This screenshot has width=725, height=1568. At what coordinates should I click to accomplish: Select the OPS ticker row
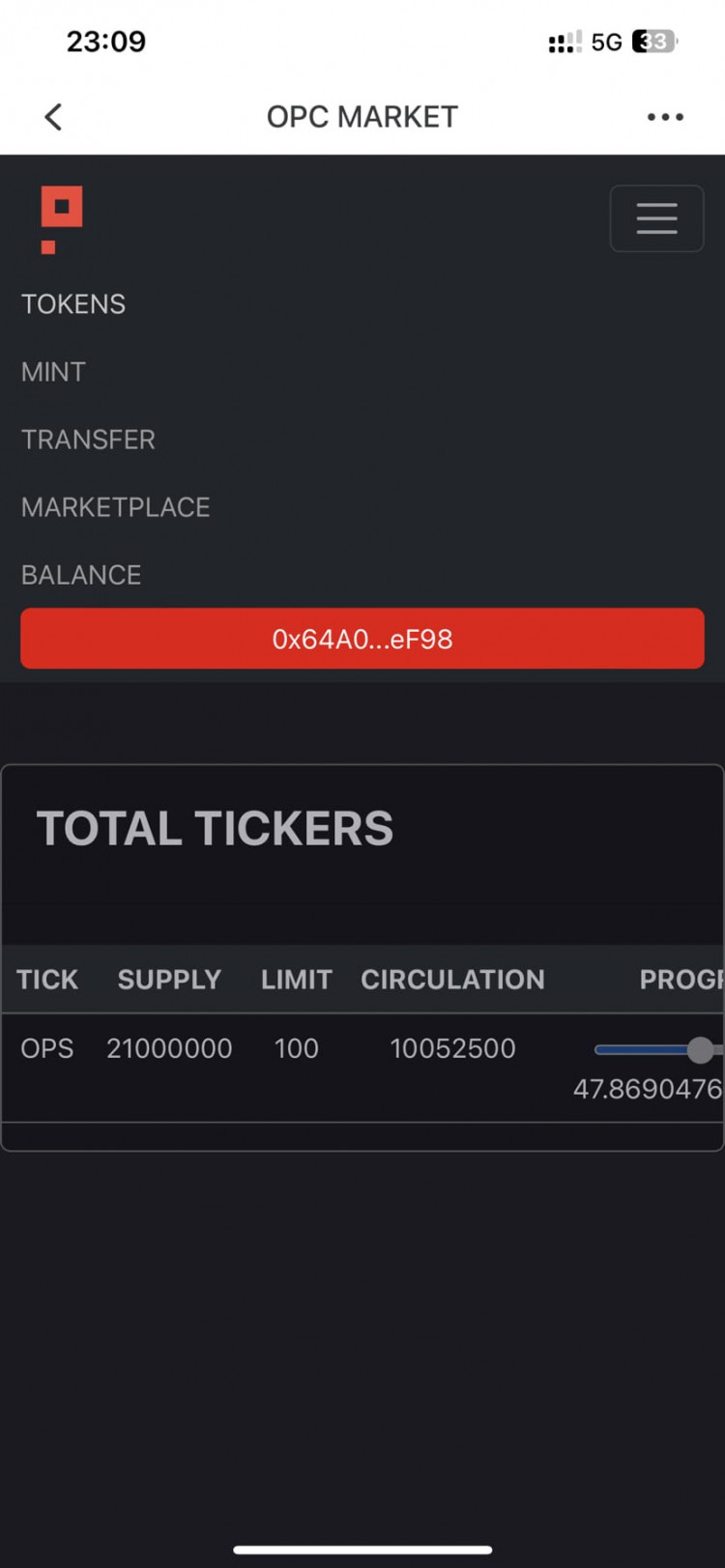click(x=362, y=1068)
